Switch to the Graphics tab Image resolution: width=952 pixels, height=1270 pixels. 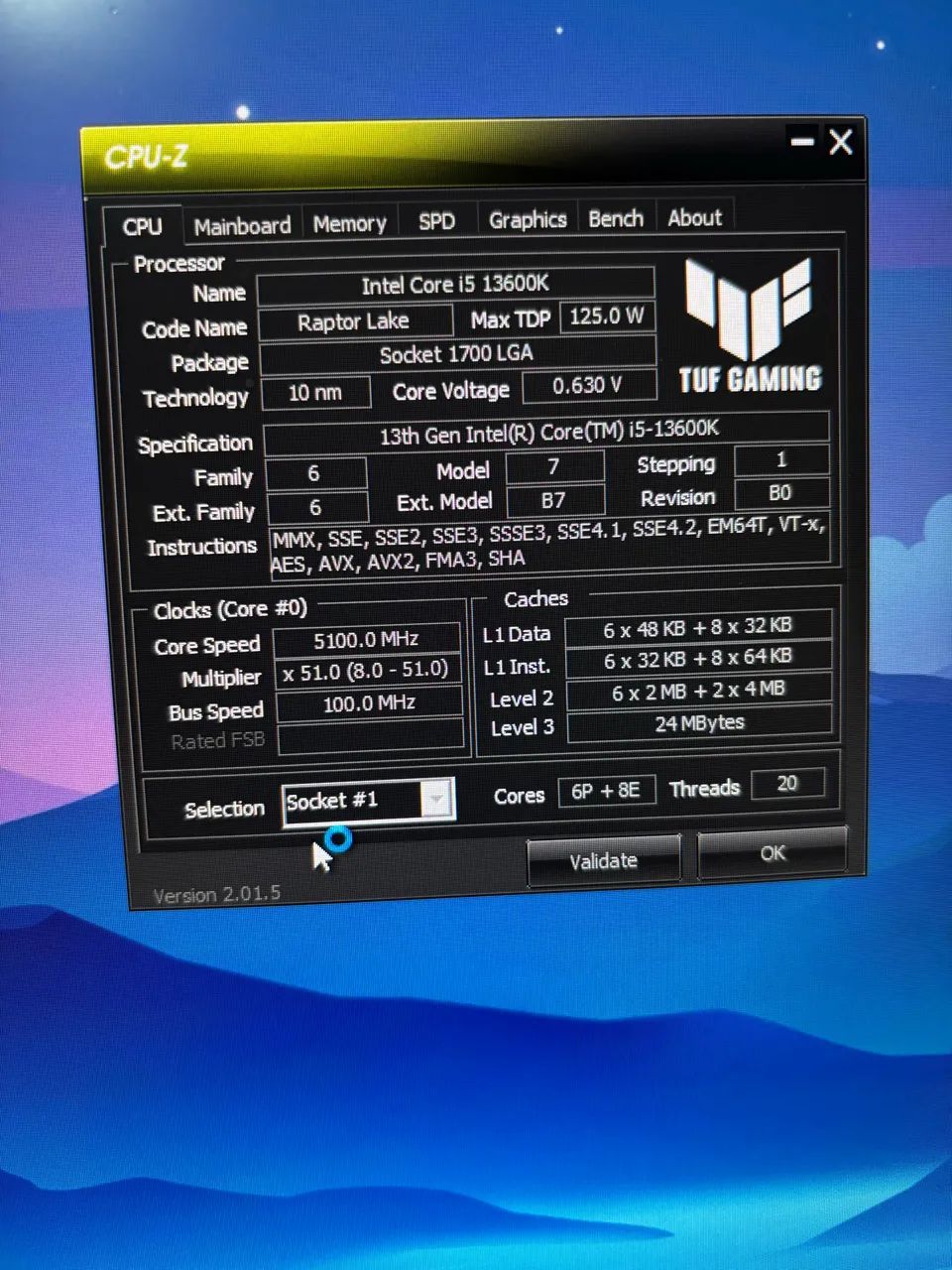tap(527, 219)
